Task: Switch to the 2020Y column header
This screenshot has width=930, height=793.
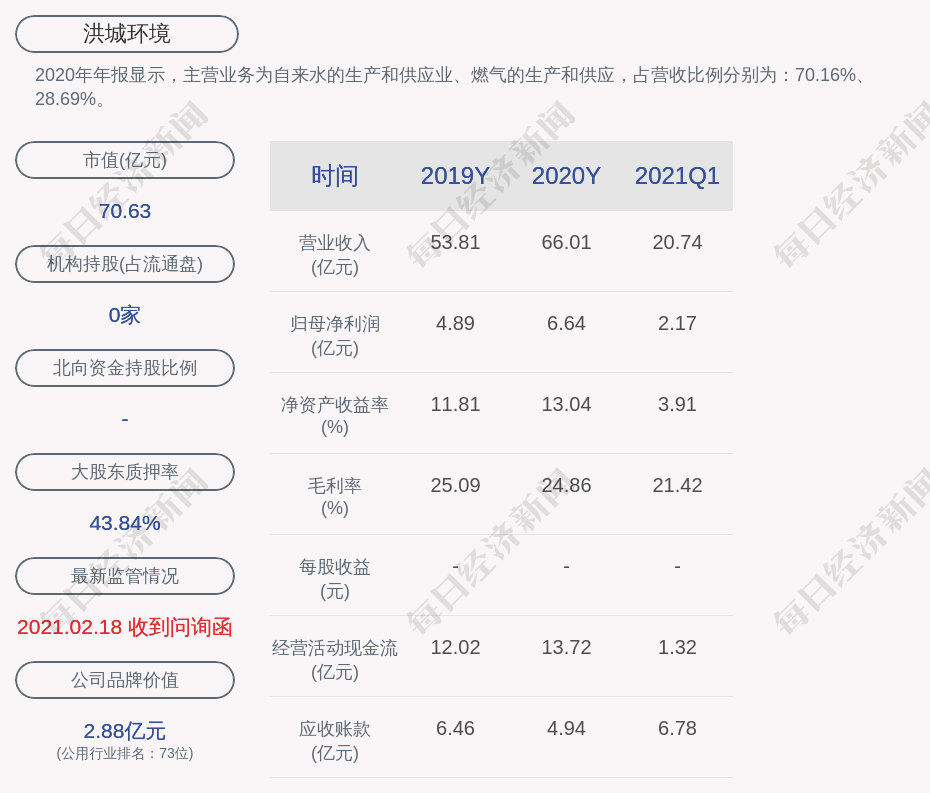Action: tap(566, 176)
